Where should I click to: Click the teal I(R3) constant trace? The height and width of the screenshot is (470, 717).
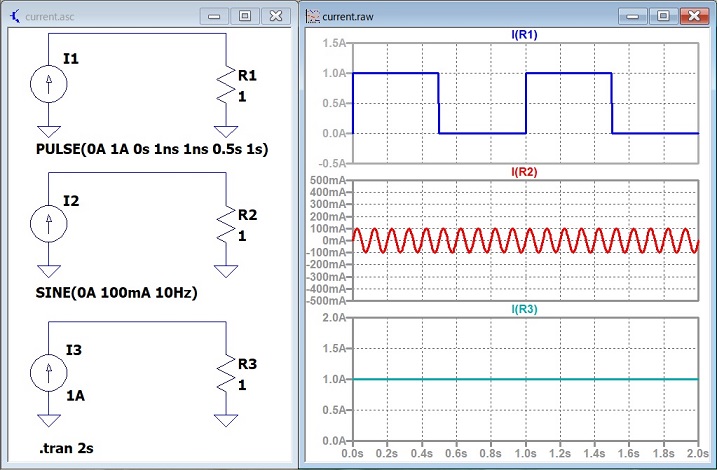click(x=525, y=379)
